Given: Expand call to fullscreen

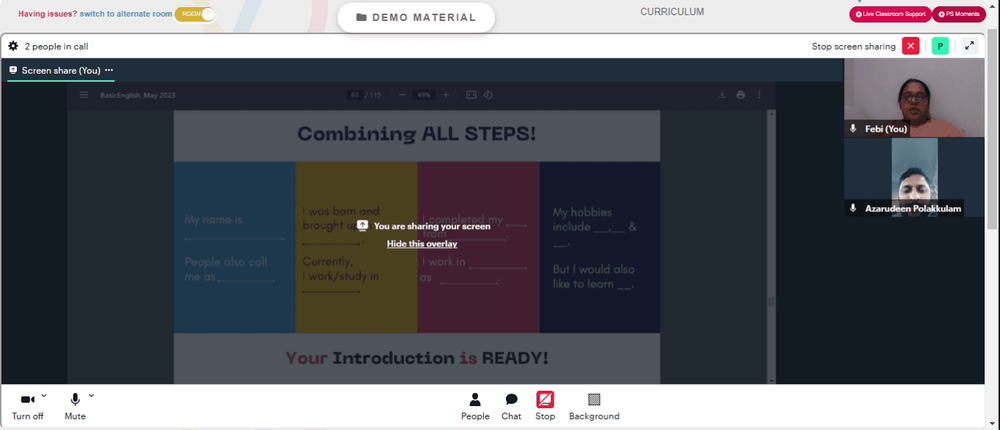Looking at the screenshot, I should (969, 46).
